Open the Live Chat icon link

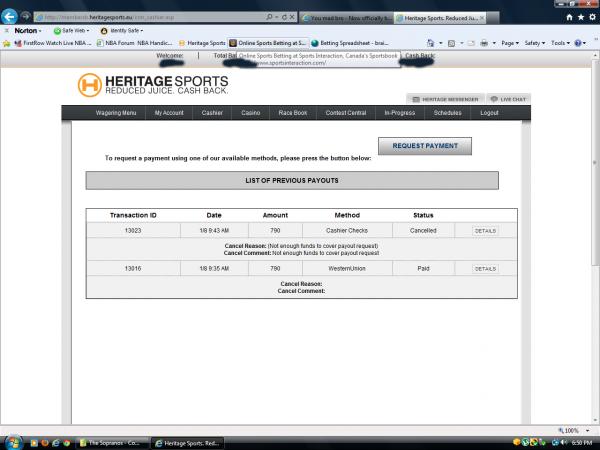coord(508,99)
